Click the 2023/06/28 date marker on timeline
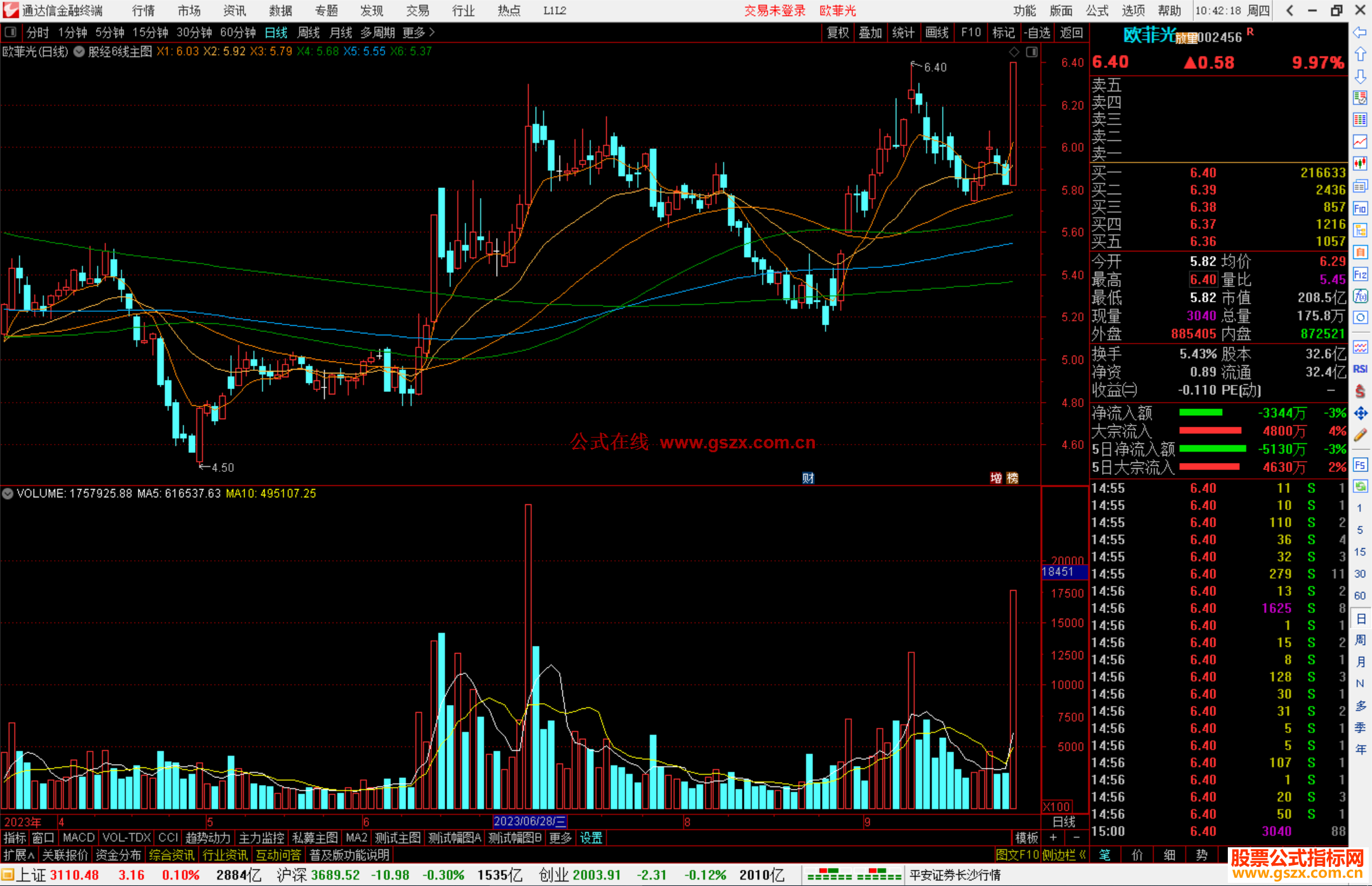This screenshot has height=886, width=1372. [x=530, y=822]
